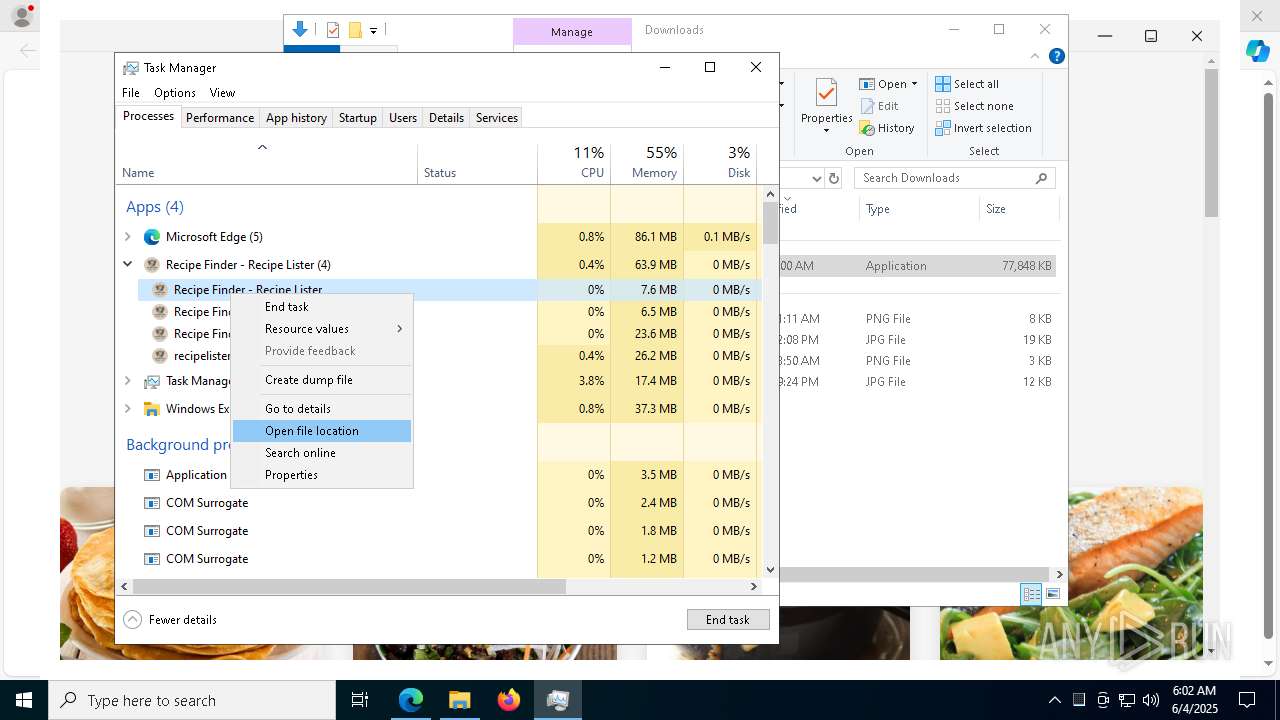Open Explorer address history dropdown
The height and width of the screenshot is (720, 1280).
[x=816, y=178]
